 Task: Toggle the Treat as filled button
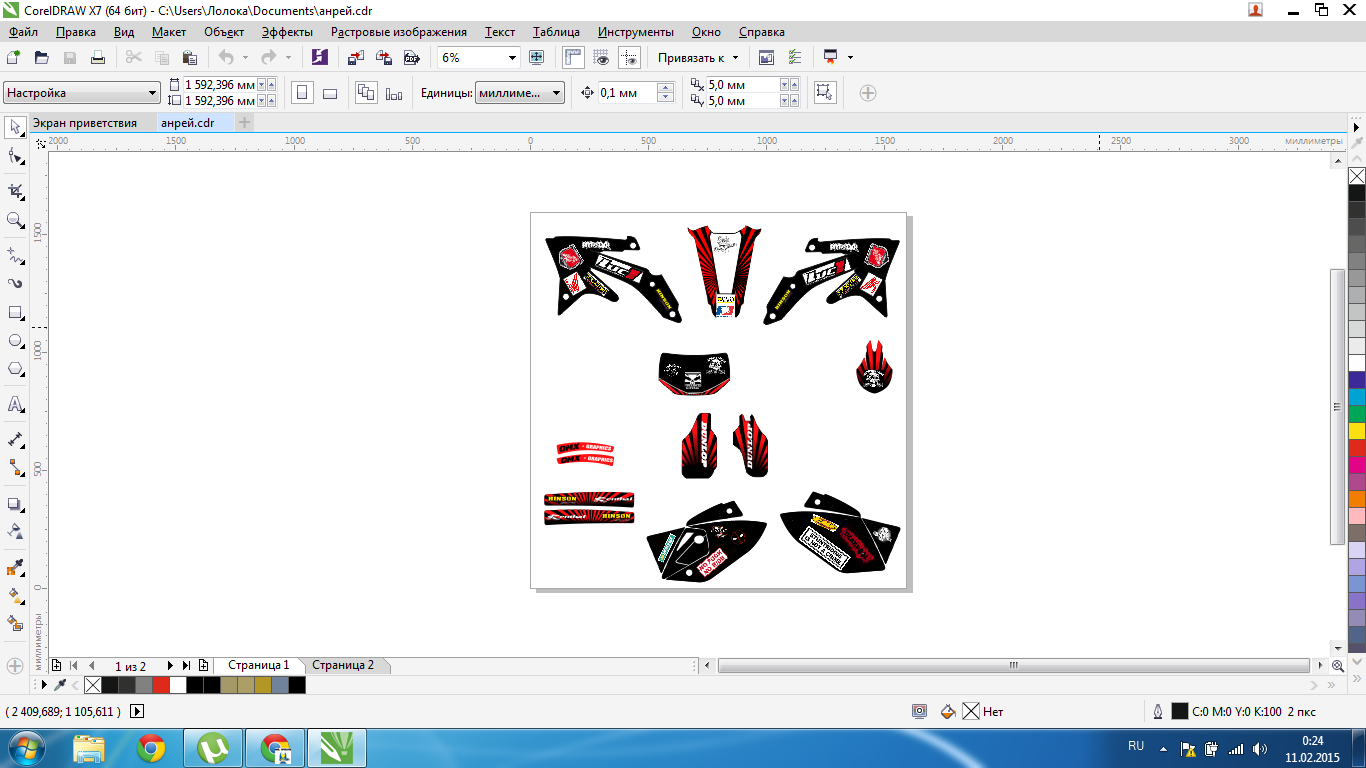click(824, 92)
